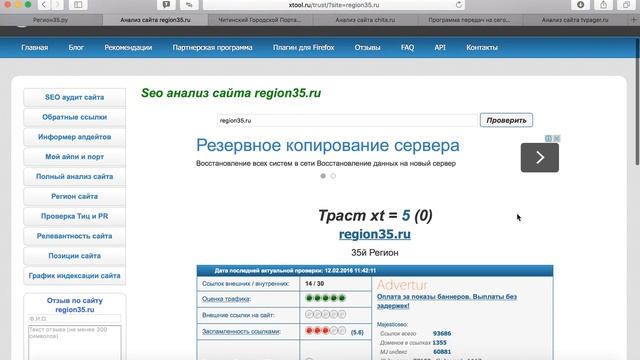Viewport: 640px width, 360px height.
Task: Select the first carousel dot of the ad
Action: (323, 176)
